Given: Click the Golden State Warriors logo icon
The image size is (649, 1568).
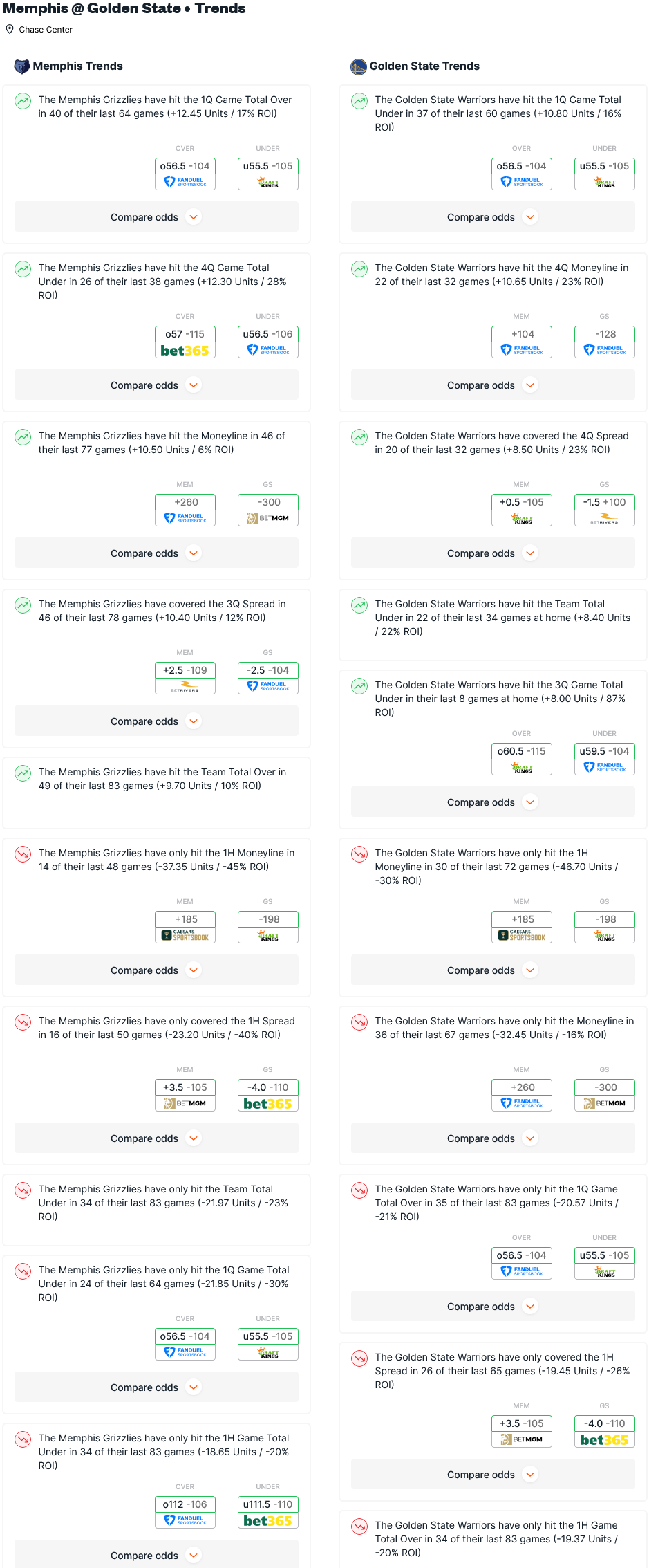Looking at the screenshot, I should click(359, 66).
